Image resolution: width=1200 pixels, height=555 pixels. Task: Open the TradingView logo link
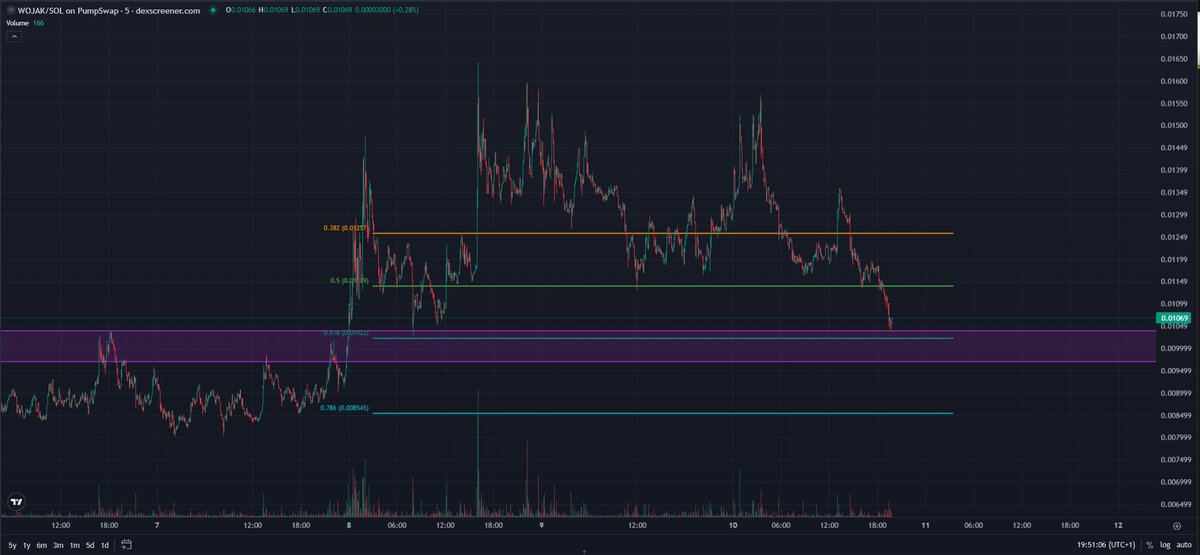[x=17, y=502]
